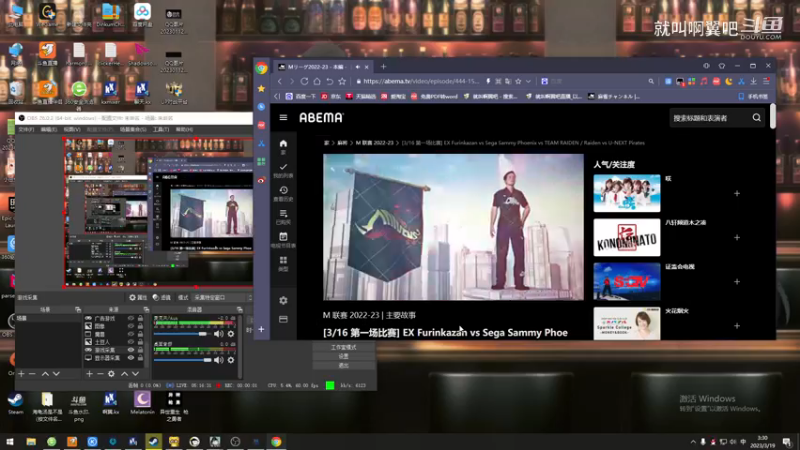Image resolution: width=800 pixels, height=450 pixels.
Task: Pop out the OBS sources dock
Action: click(146, 310)
